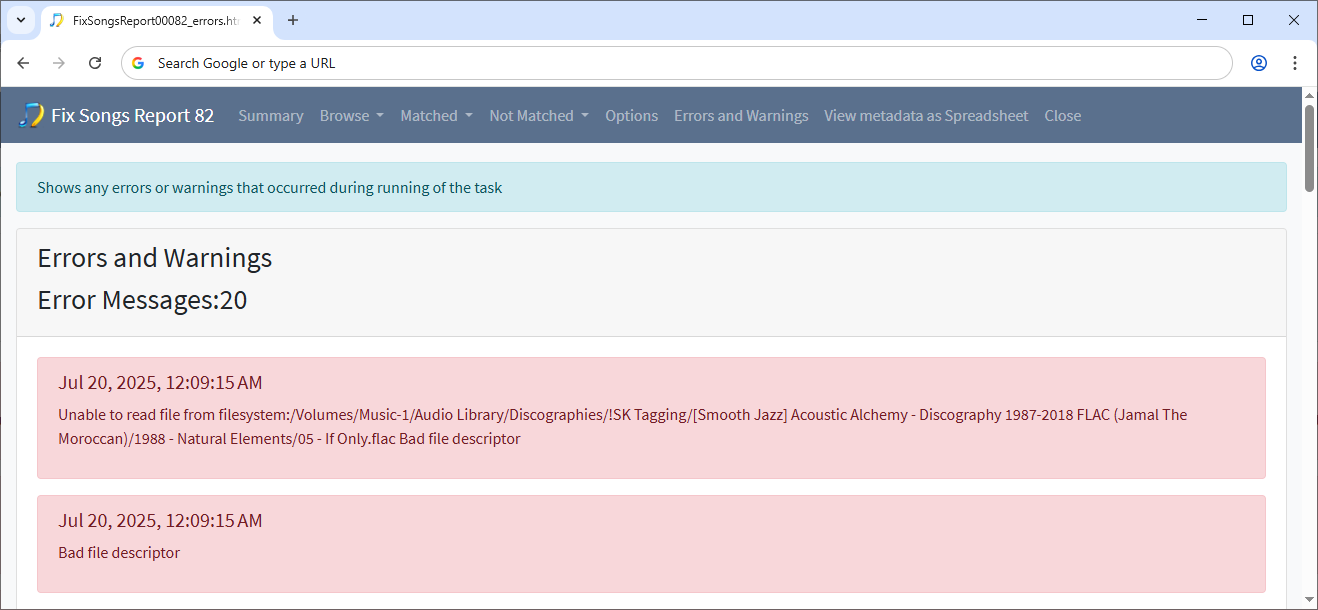The image size is (1318, 610).
Task: Open the Options page
Action: [x=631, y=116]
